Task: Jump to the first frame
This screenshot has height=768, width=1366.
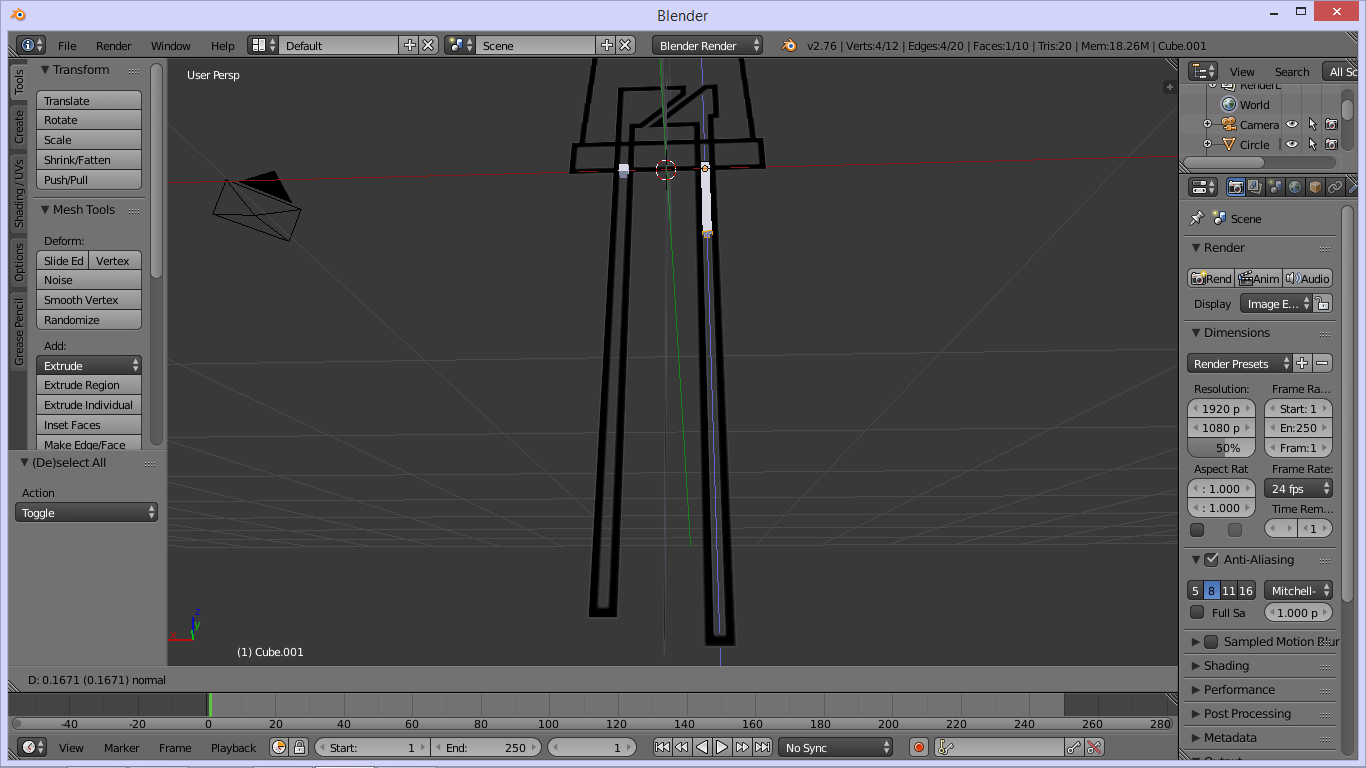Action: [662, 747]
